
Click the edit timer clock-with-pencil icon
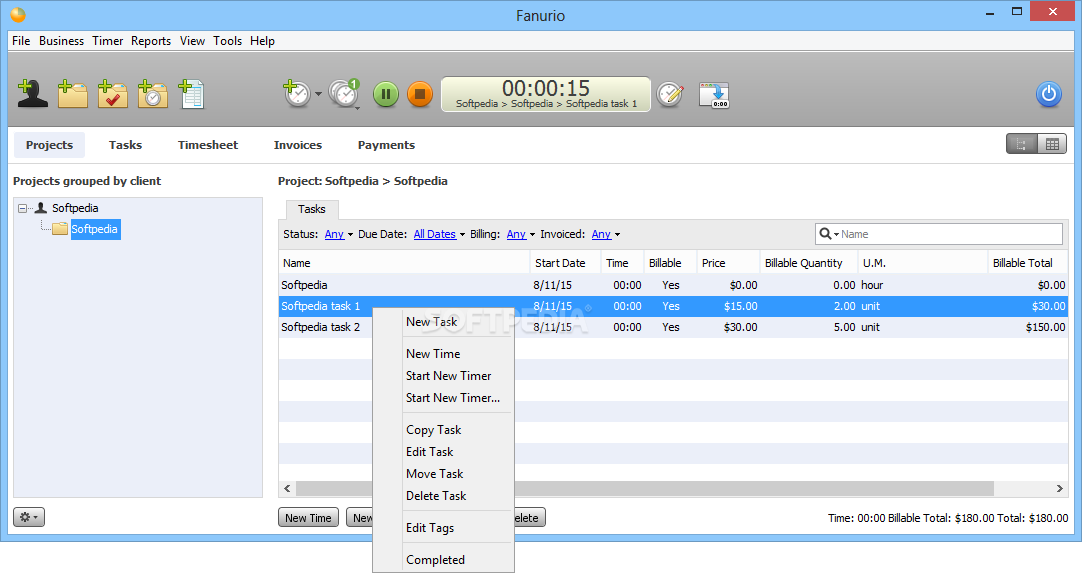670,94
